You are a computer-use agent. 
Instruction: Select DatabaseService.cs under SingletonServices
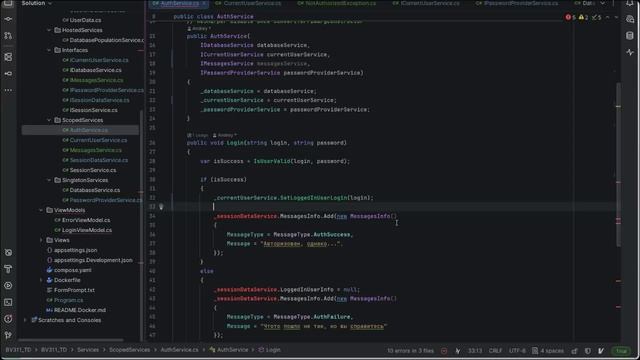[x=91, y=190]
